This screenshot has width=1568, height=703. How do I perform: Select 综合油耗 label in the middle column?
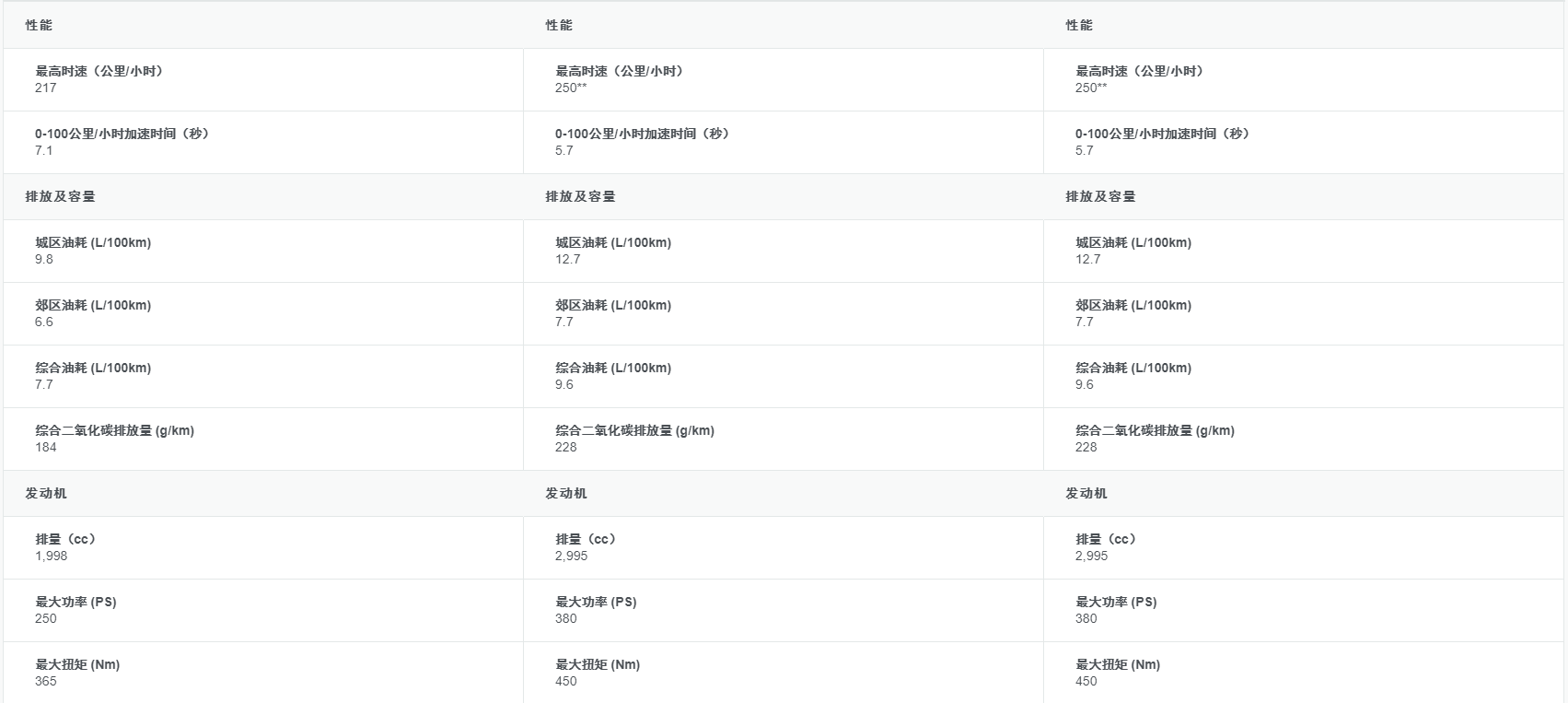613,368
